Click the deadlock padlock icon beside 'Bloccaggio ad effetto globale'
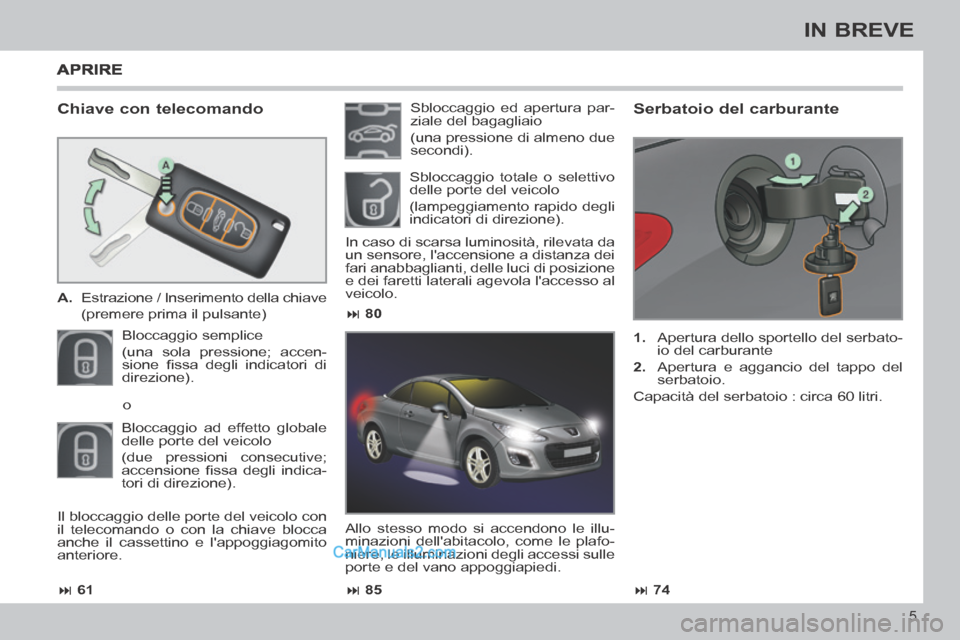Screen dimensions: 960x640 (85, 450)
